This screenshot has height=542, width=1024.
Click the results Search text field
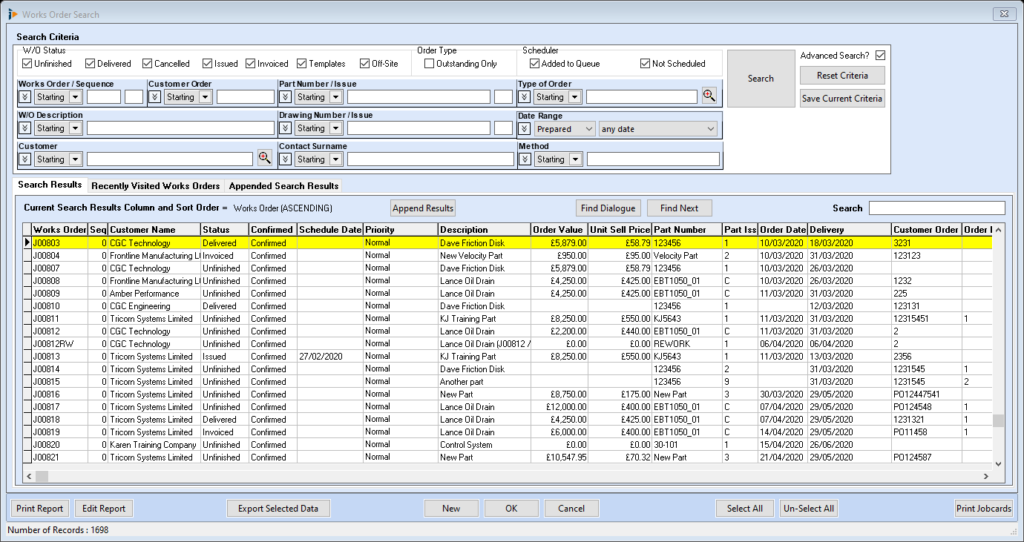[935, 208]
